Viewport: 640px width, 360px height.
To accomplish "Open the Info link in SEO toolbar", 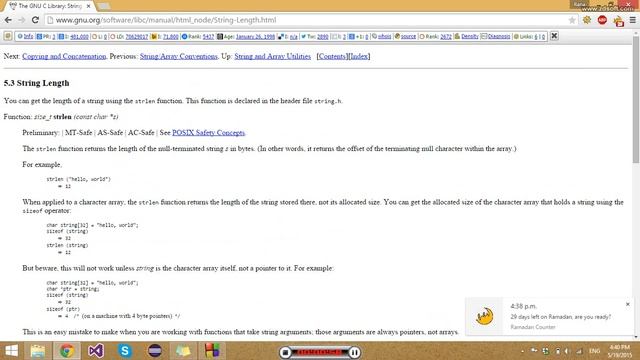I will (x=28, y=36).
